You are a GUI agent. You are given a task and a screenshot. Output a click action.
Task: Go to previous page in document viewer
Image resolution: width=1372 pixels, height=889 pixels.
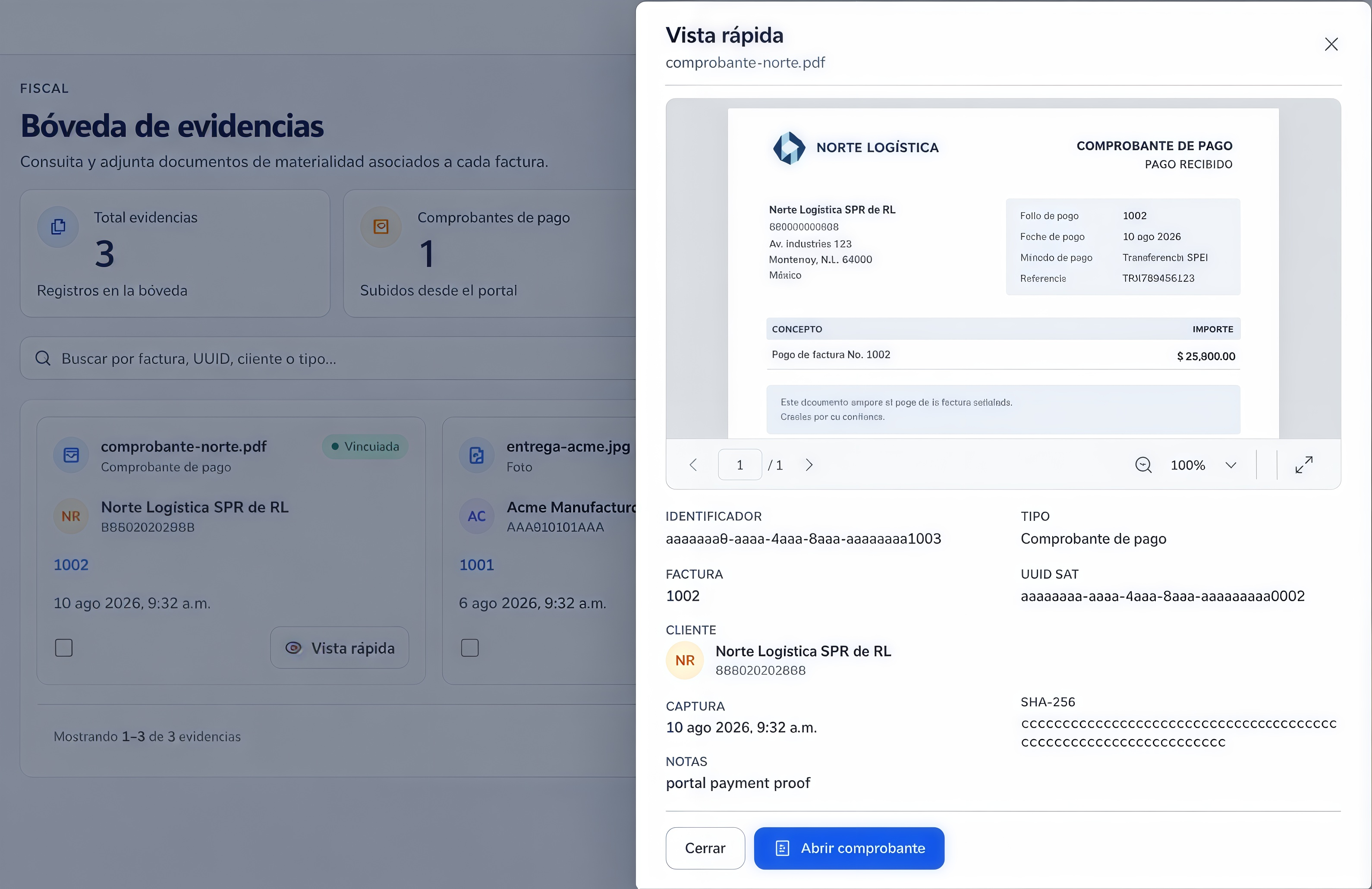693,465
